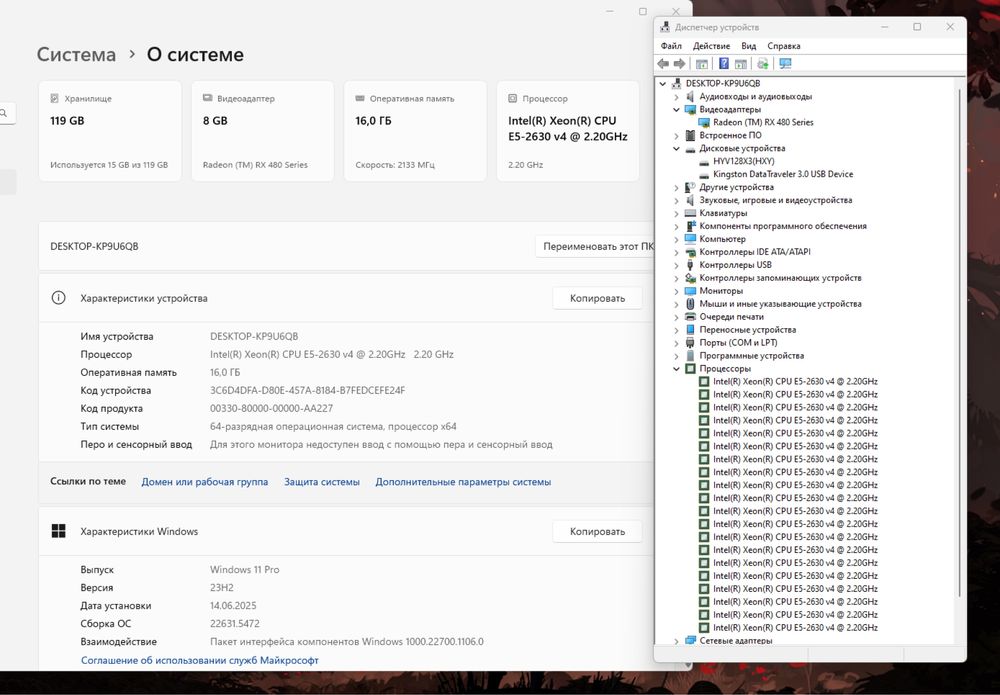This screenshot has width=1000, height=695.
Task: Select the Сетевые адаптеры category
Action: click(x=735, y=641)
